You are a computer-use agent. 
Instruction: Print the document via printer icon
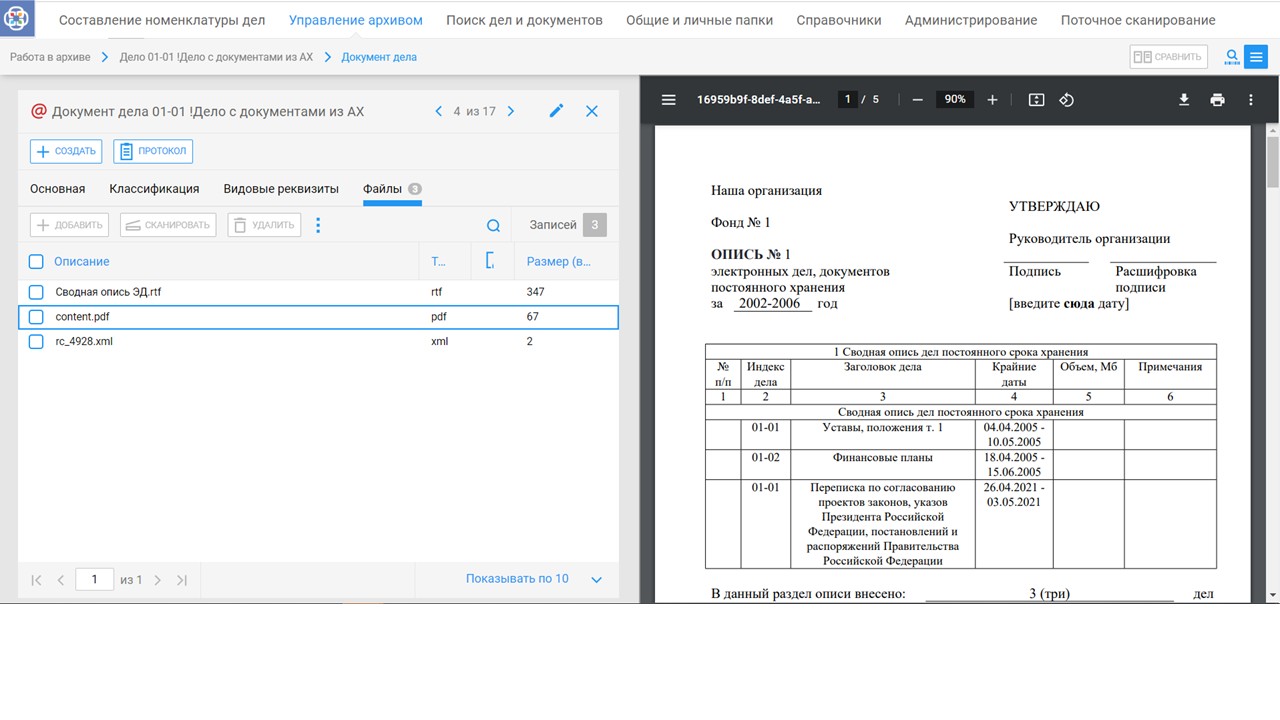click(x=1217, y=100)
